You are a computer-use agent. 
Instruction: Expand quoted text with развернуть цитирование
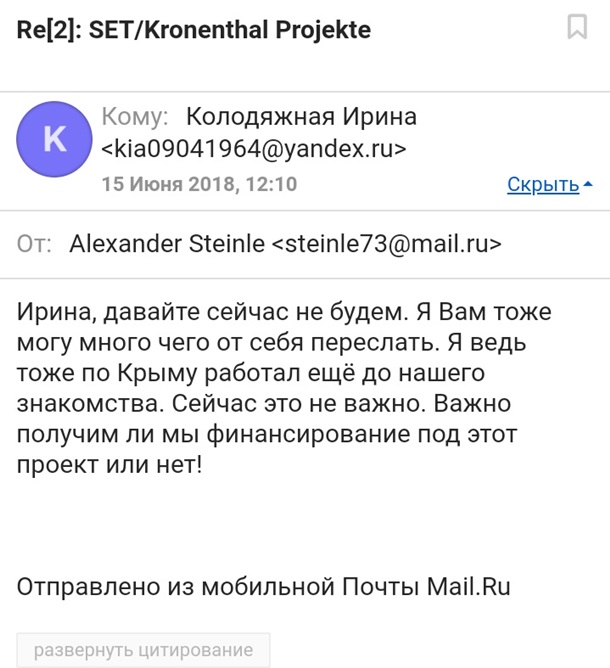coord(143,651)
